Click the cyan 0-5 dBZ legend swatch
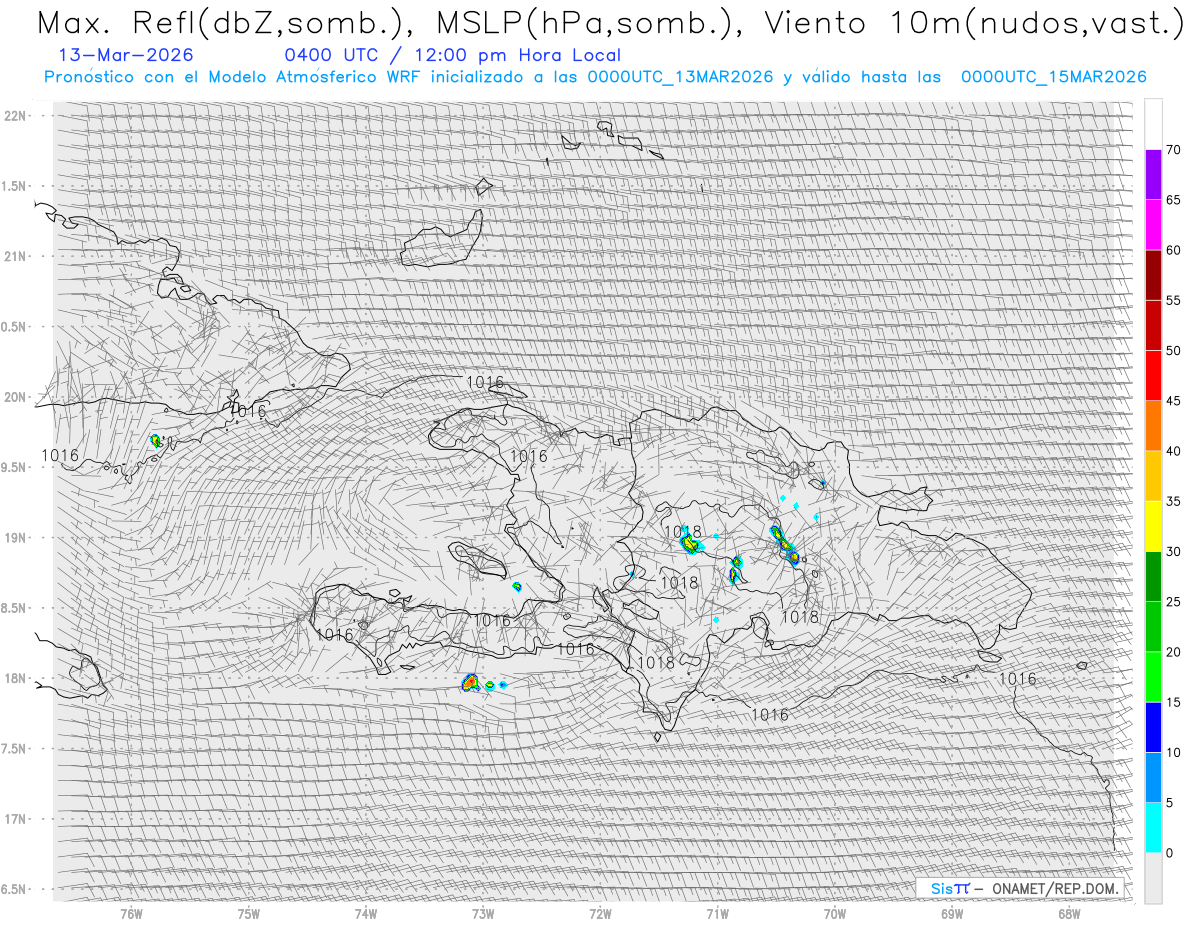The width and height of the screenshot is (1200, 927). (1153, 827)
